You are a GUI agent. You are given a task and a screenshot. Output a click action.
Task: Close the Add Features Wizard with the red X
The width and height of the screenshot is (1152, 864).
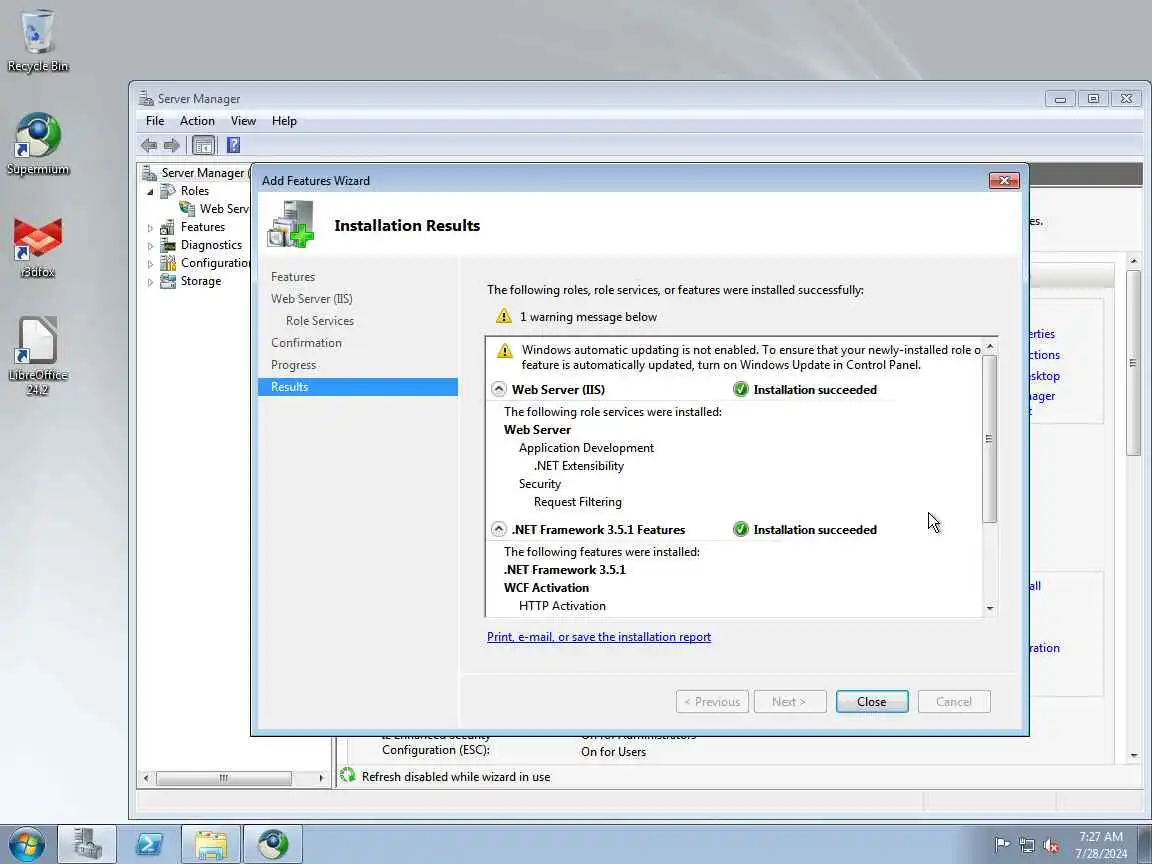coord(1004,181)
